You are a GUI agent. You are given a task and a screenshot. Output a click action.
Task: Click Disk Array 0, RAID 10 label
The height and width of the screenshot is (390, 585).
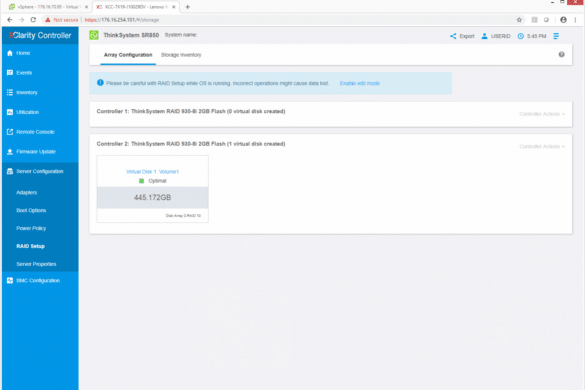point(183,216)
